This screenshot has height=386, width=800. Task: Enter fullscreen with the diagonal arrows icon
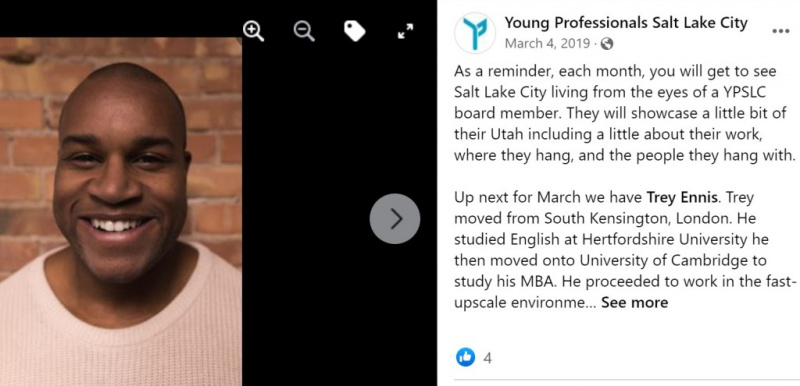405,32
